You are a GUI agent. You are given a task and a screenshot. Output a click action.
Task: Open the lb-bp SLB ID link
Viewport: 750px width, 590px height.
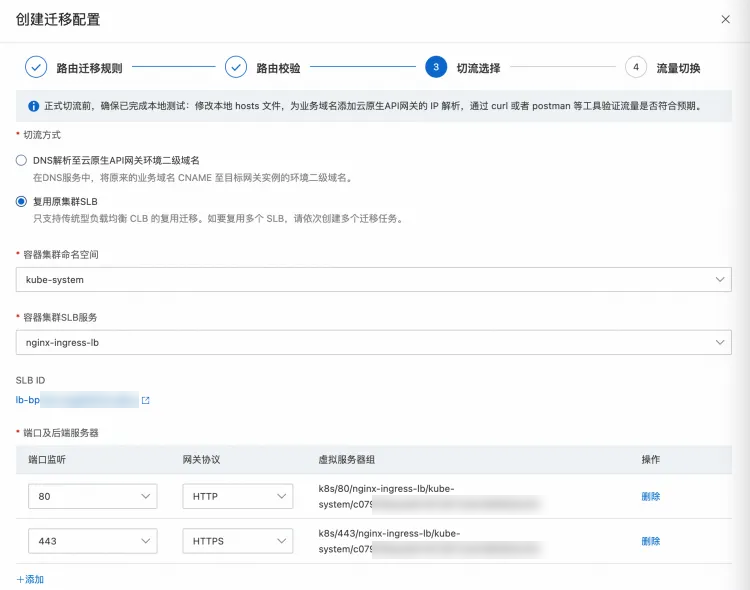(77, 400)
